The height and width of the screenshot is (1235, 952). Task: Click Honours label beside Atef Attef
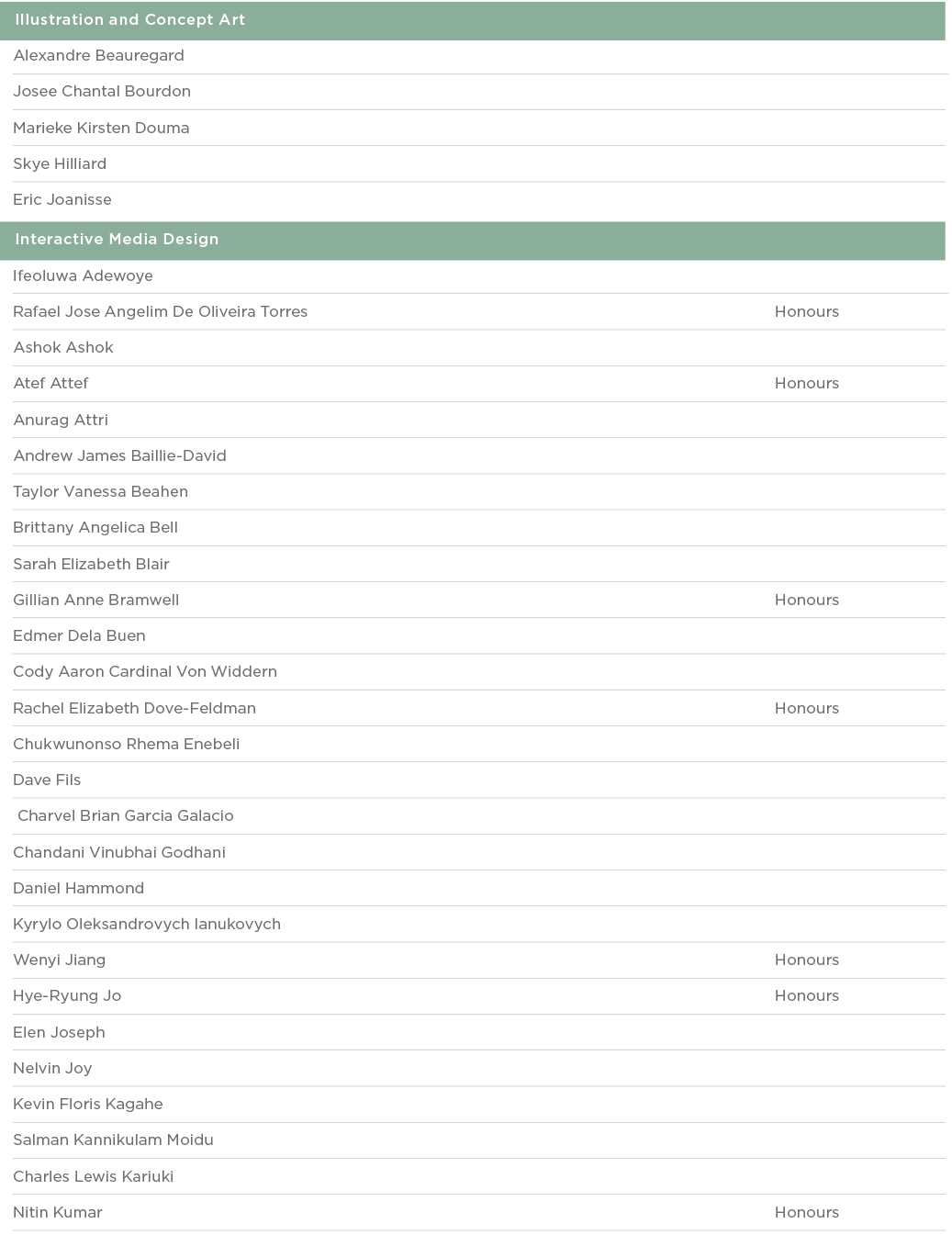806,384
